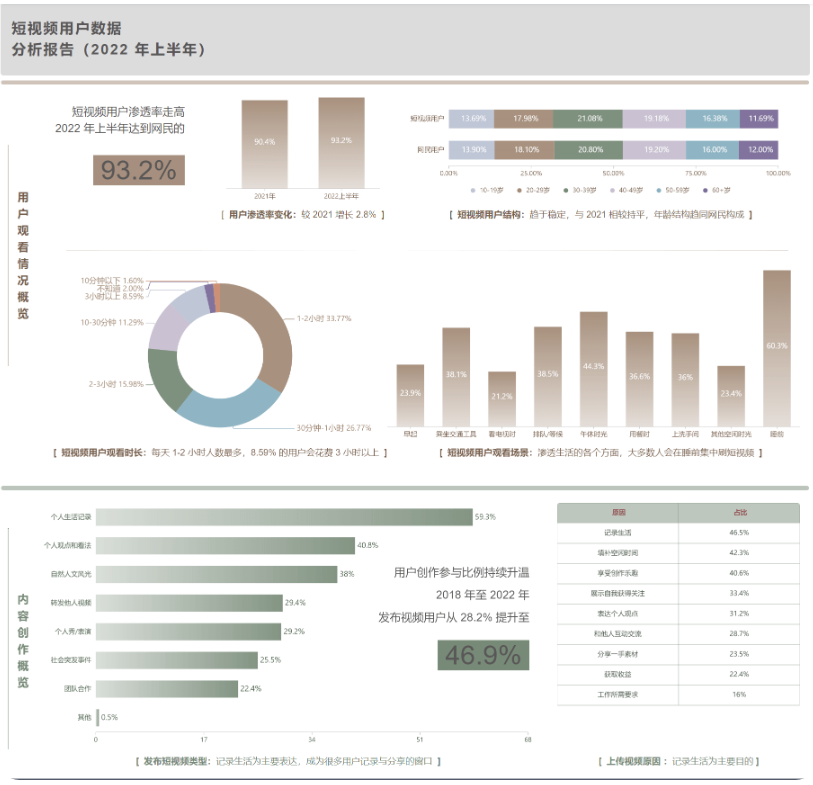Select the 36% 上洗手间 bar
813x785 pixels.
685,380
